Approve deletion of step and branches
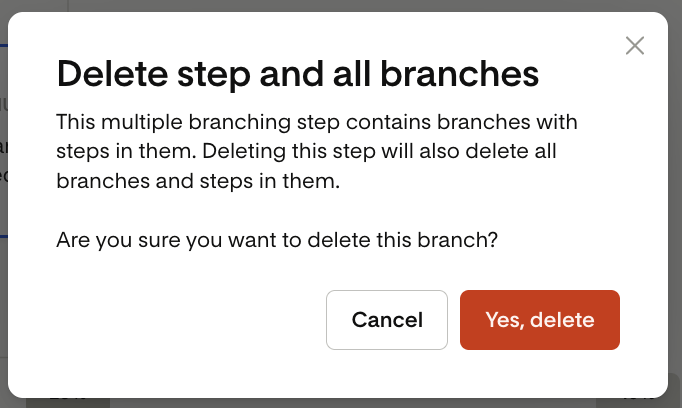 [x=540, y=320]
